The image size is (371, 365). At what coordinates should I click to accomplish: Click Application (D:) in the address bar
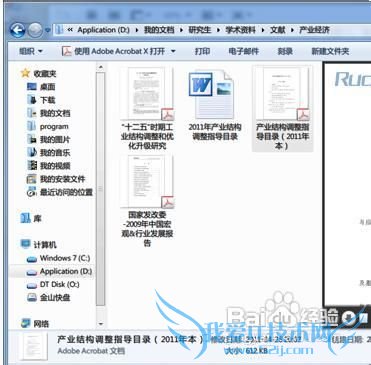[x=103, y=30]
